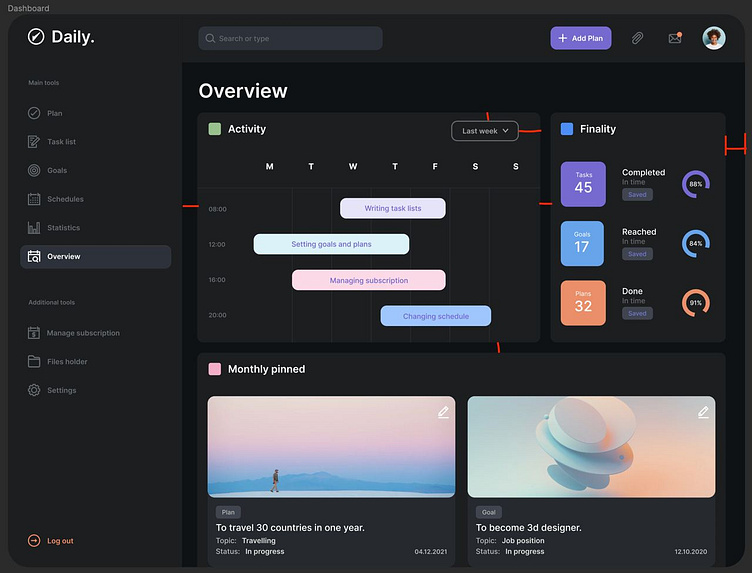The height and width of the screenshot is (573, 752).
Task: Open the Plan menu item
Action: pyautogui.click(x=54, y=114)
